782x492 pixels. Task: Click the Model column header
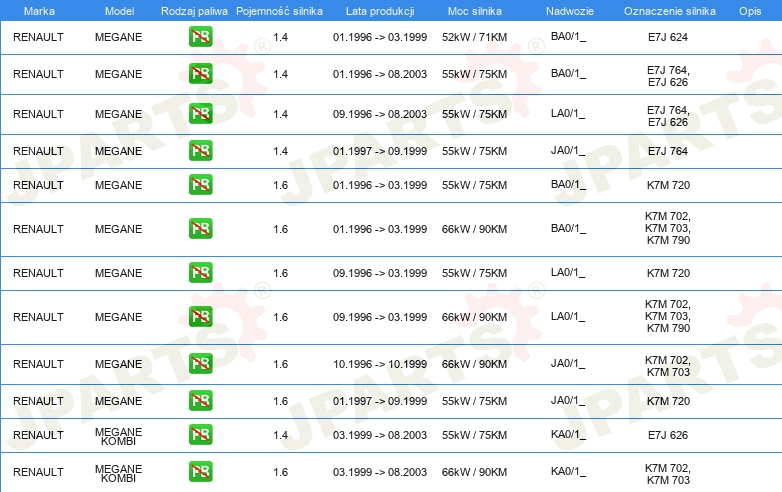click(119, 11)
